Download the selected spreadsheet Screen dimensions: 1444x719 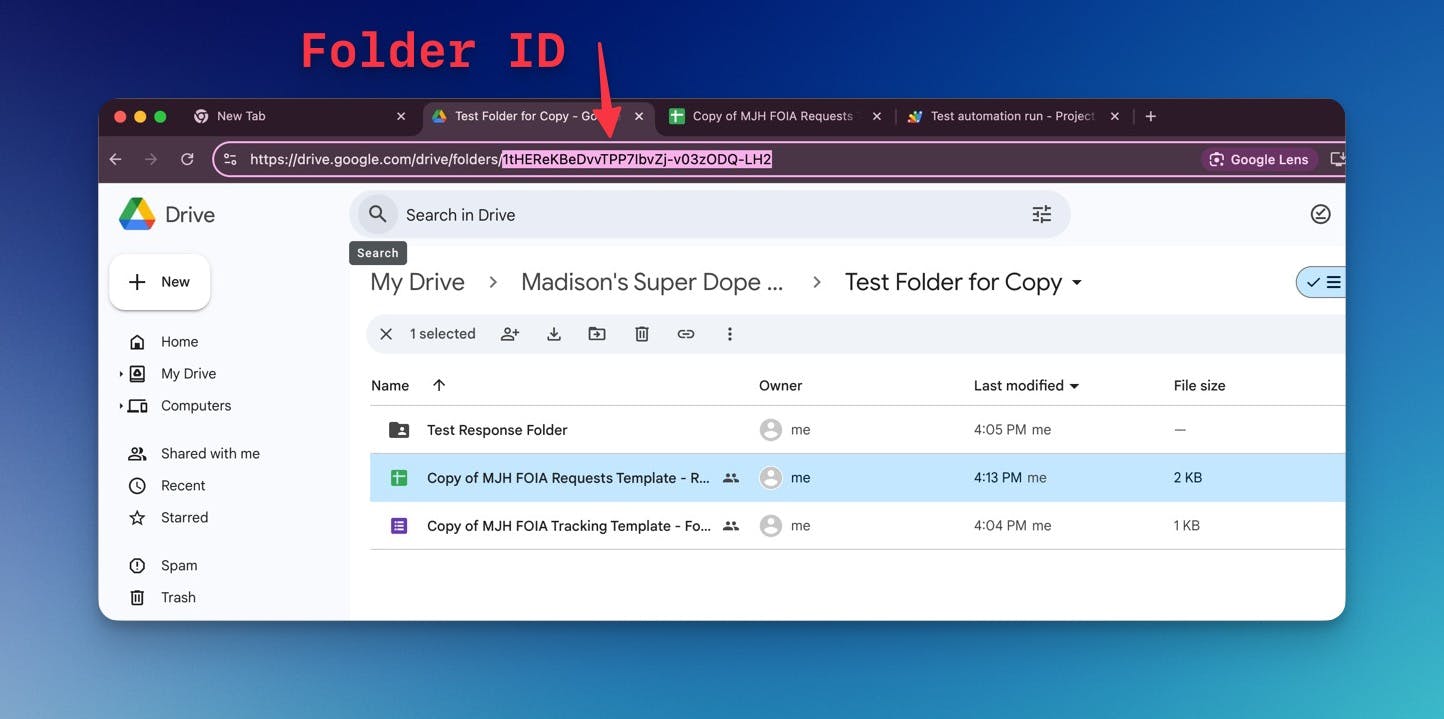[554, 333]
